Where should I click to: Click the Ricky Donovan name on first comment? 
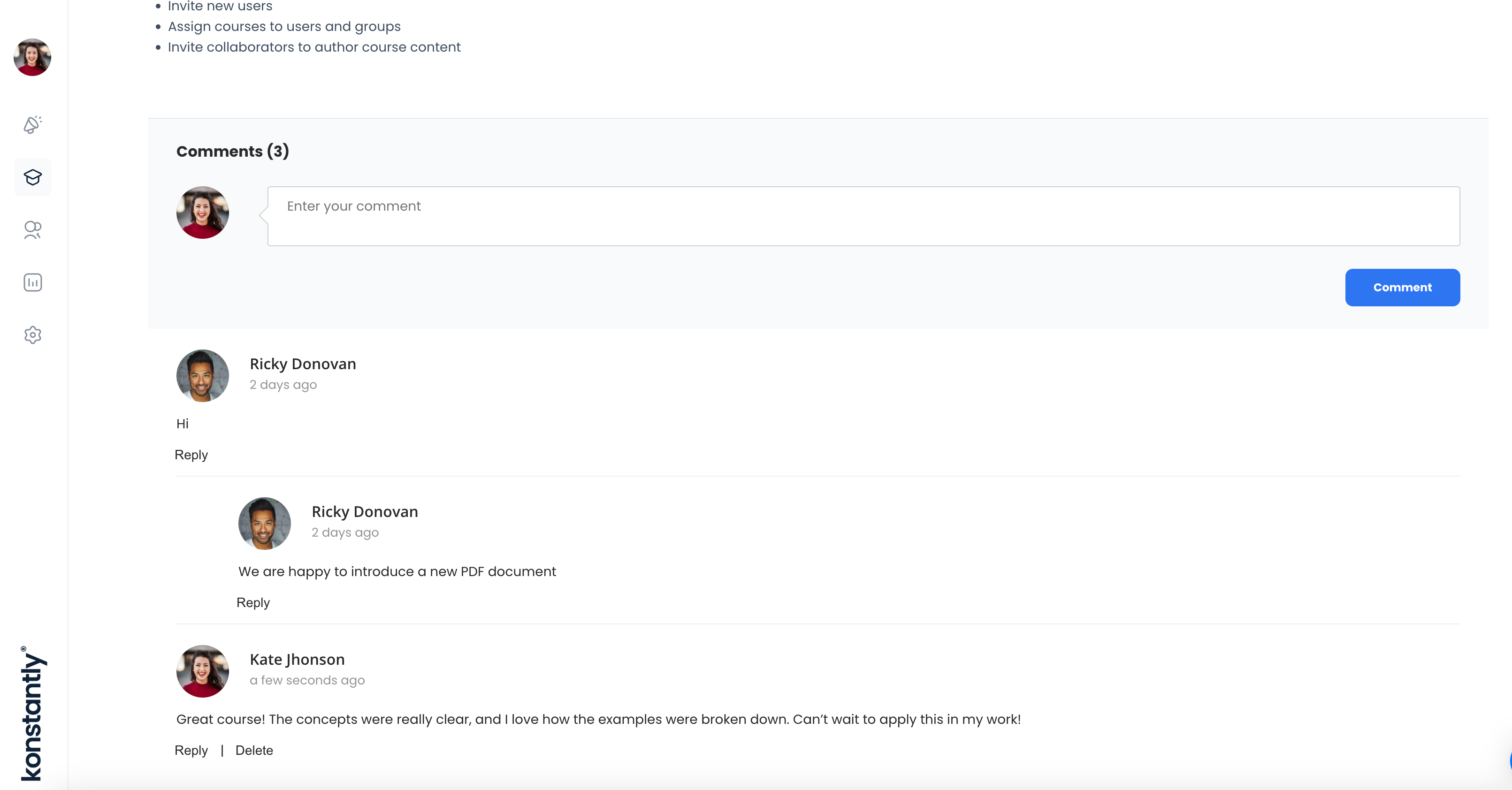pos(303,364)
